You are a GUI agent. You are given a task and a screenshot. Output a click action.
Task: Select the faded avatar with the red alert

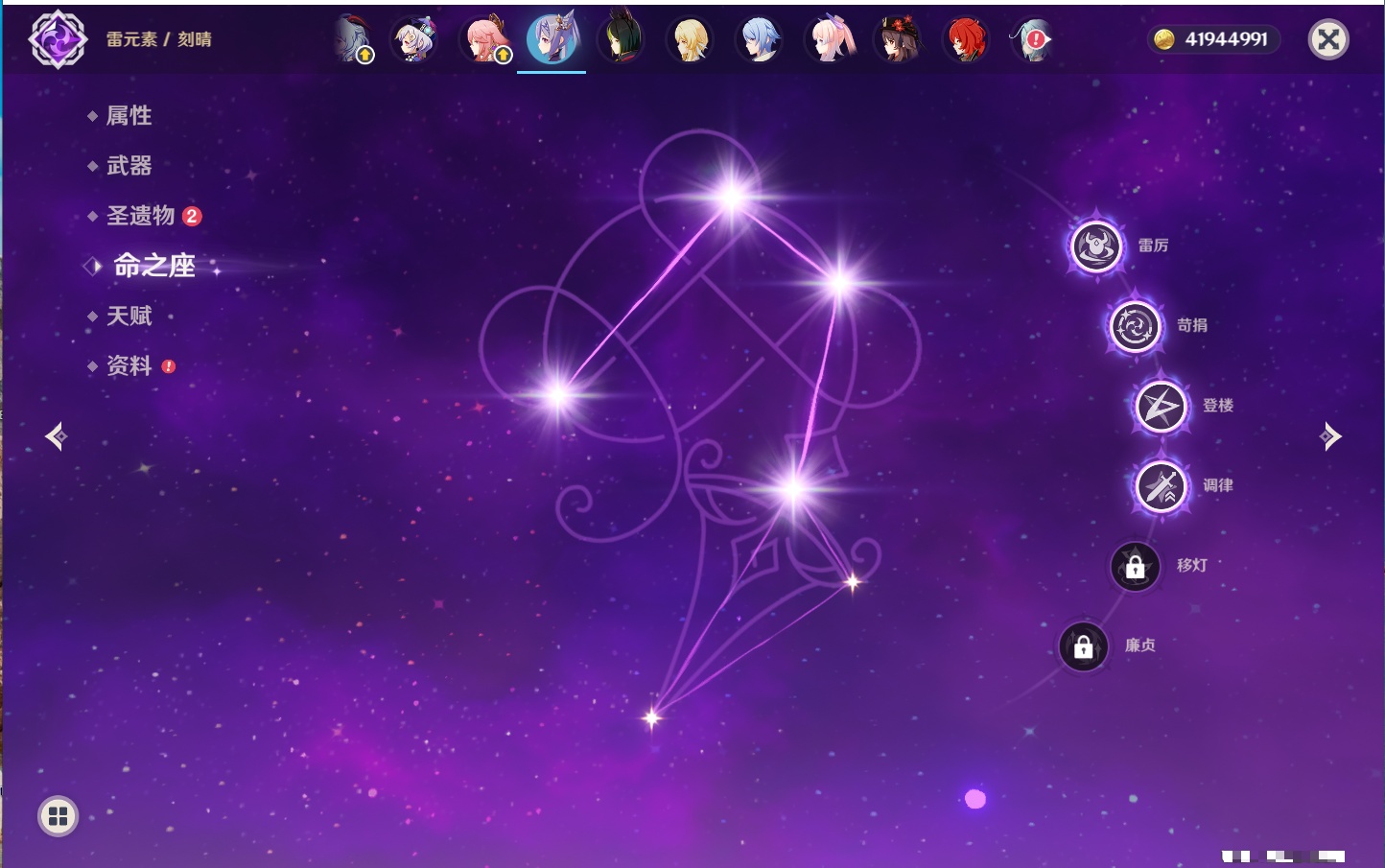pos(1033,39)
